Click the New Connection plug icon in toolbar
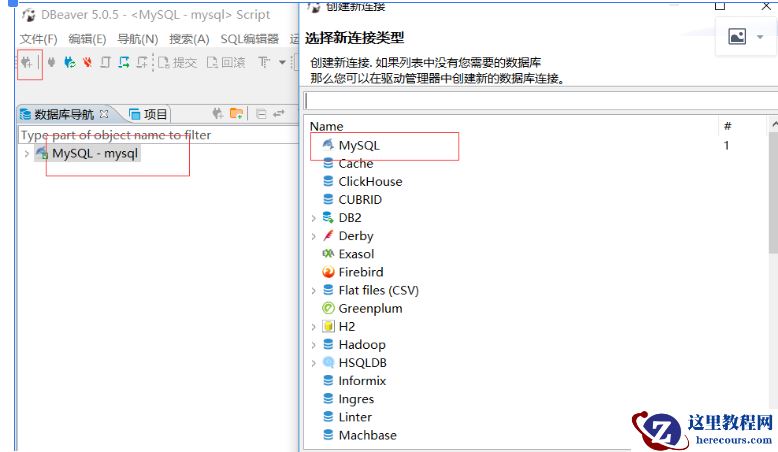The height and width of the screenshot is (452, 778). [x=26, y=63]
